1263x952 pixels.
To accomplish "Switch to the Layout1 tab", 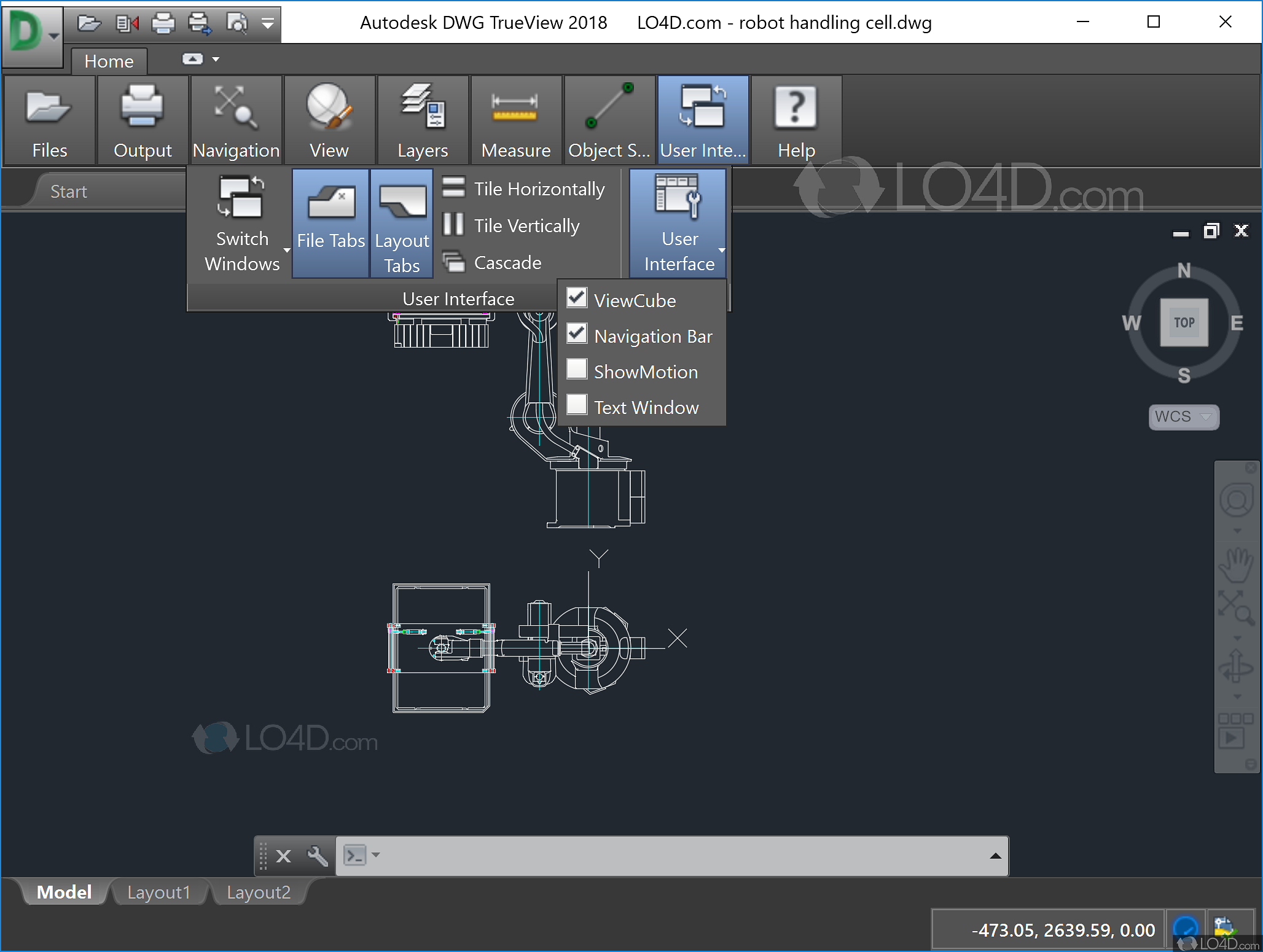I will (159, 892).
